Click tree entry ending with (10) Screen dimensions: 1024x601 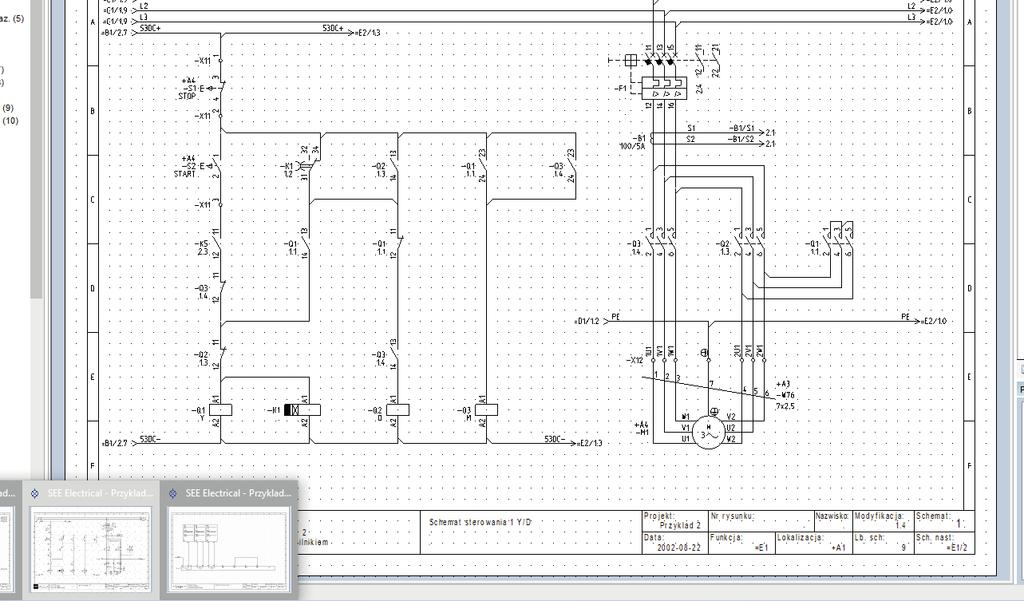pyautogui.click(x=10, y=121)
